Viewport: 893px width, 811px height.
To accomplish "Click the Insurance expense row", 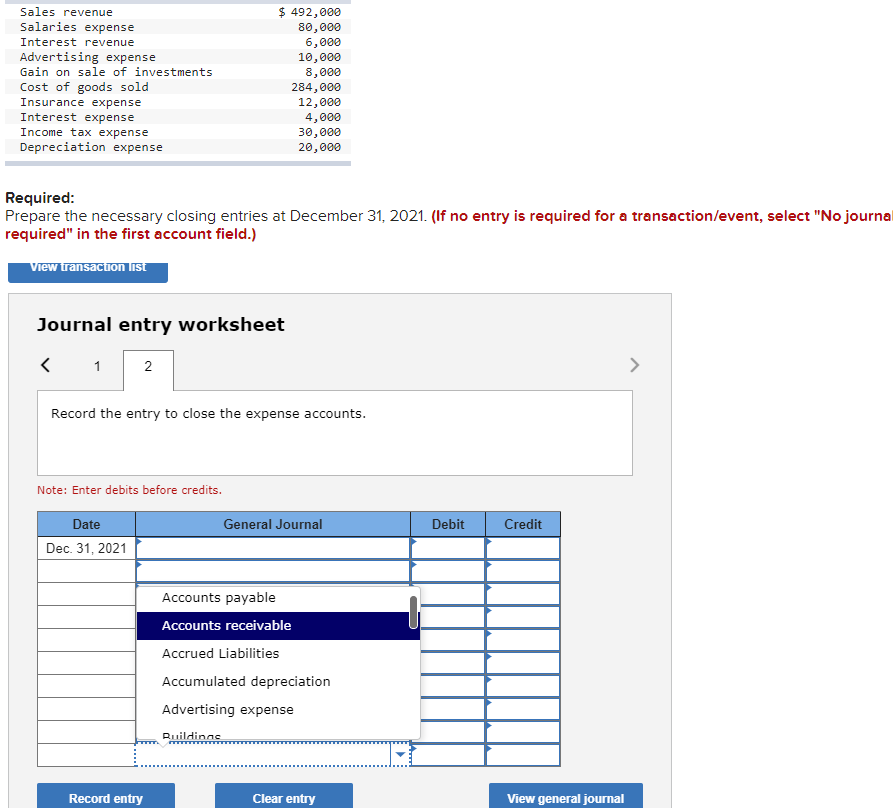I will click(178, 102).
